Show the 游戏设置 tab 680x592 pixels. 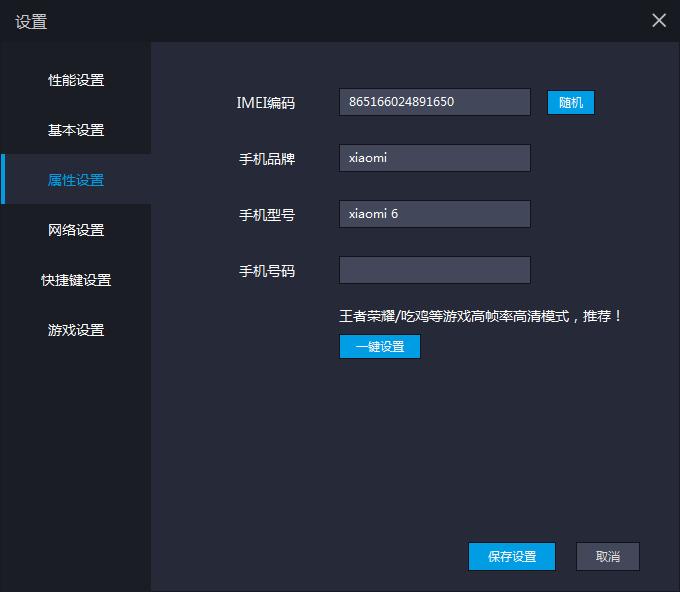pos(76,330)
